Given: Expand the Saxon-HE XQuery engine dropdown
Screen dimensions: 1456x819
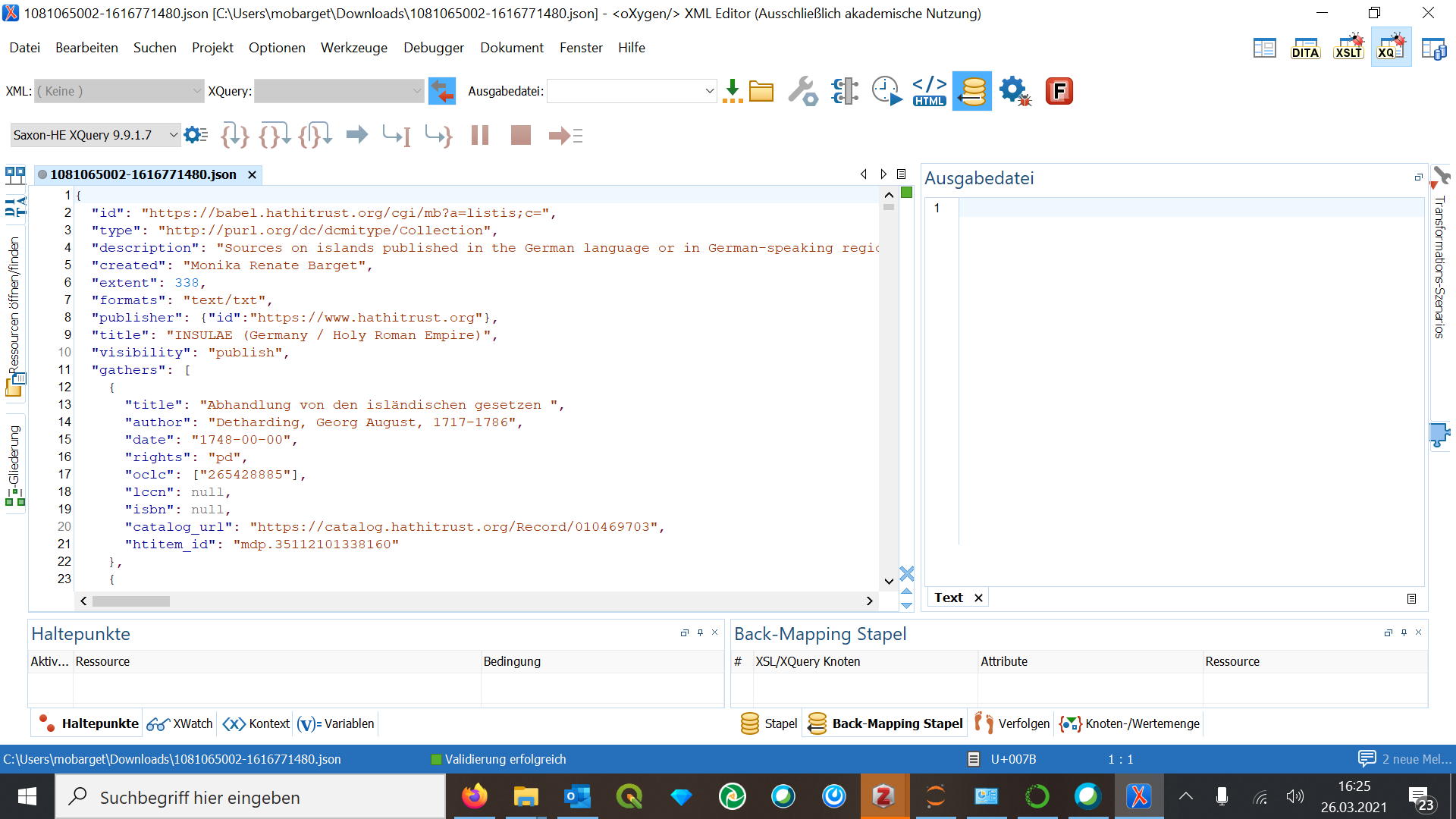Looking at the screenshot, I should 96,135.
